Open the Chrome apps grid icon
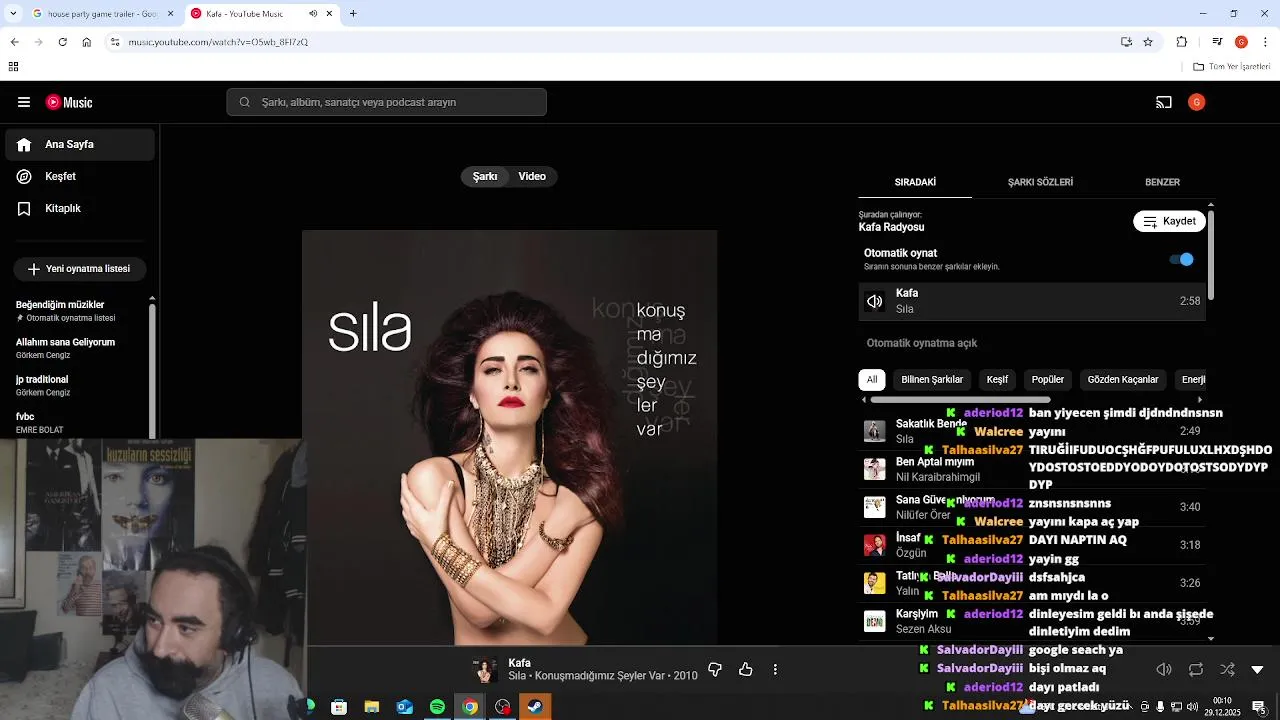 (x=13, y=67)
